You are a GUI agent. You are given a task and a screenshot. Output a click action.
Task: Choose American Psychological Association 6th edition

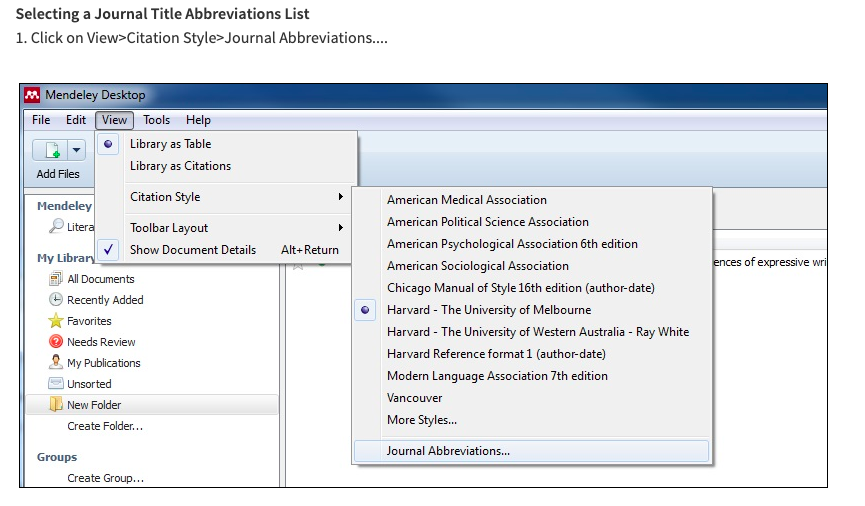[x=512, y=244]
